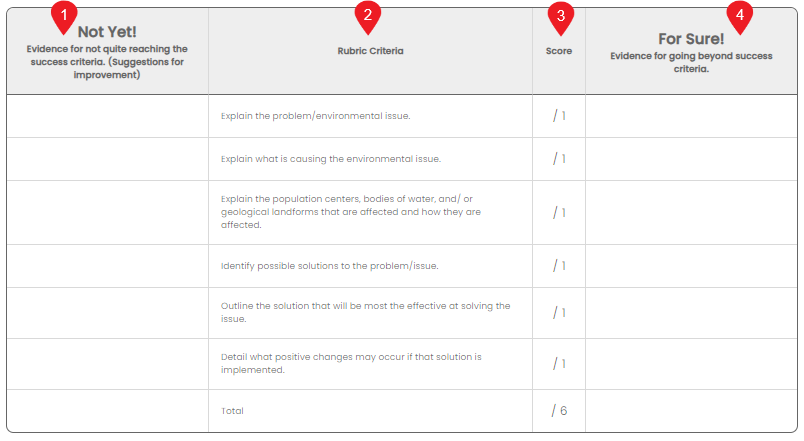Click score field for possible solutions row
The width and height of the screenshot is (804, 441).
[x=559, y=266]
